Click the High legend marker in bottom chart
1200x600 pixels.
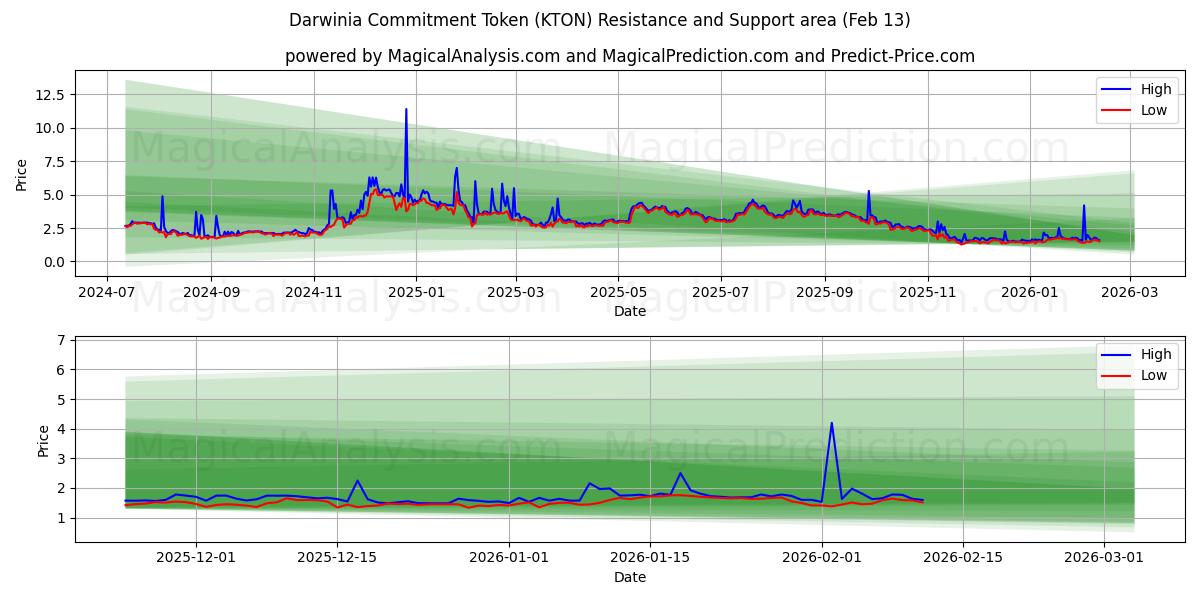coord(1117,354)
